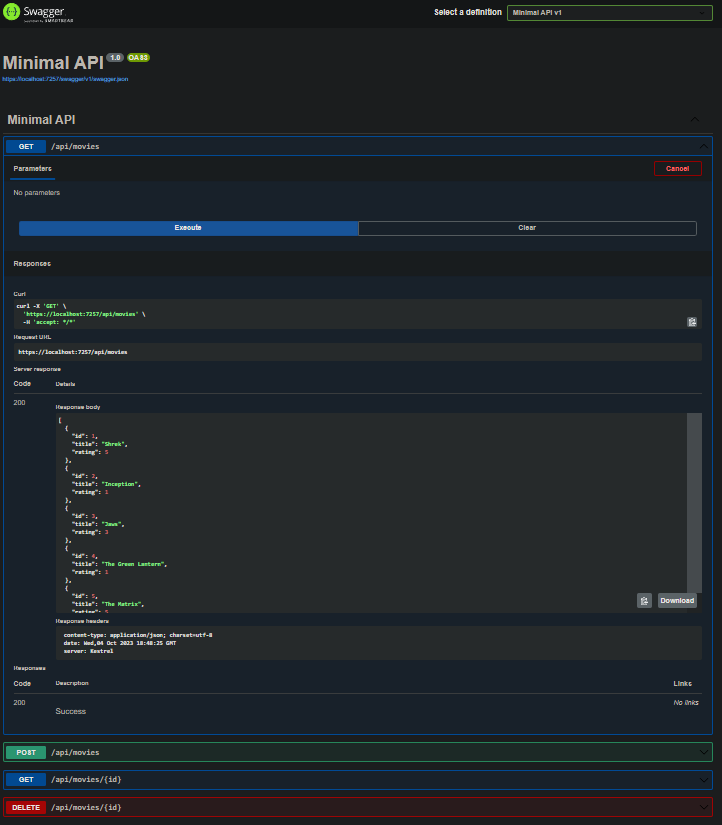The width and height of the screenshot is (722, 825).
Task: Click the GET method badge on /api/movies
Action: (x=26, y=146)
